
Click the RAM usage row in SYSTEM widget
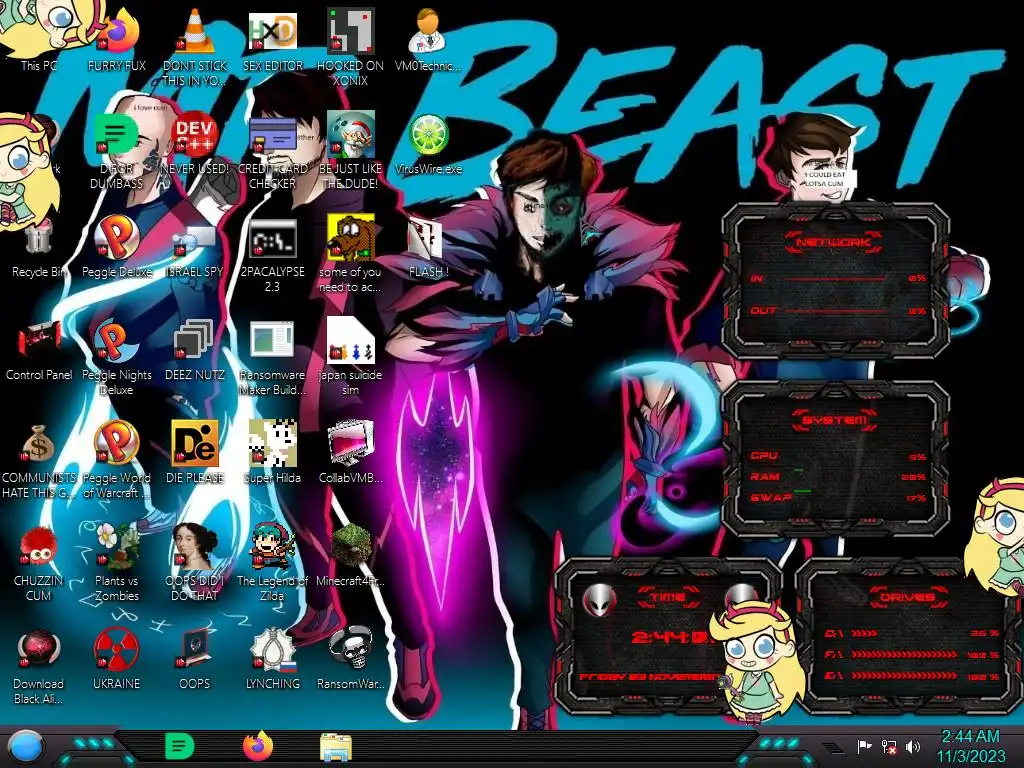[x=838, y=477]
